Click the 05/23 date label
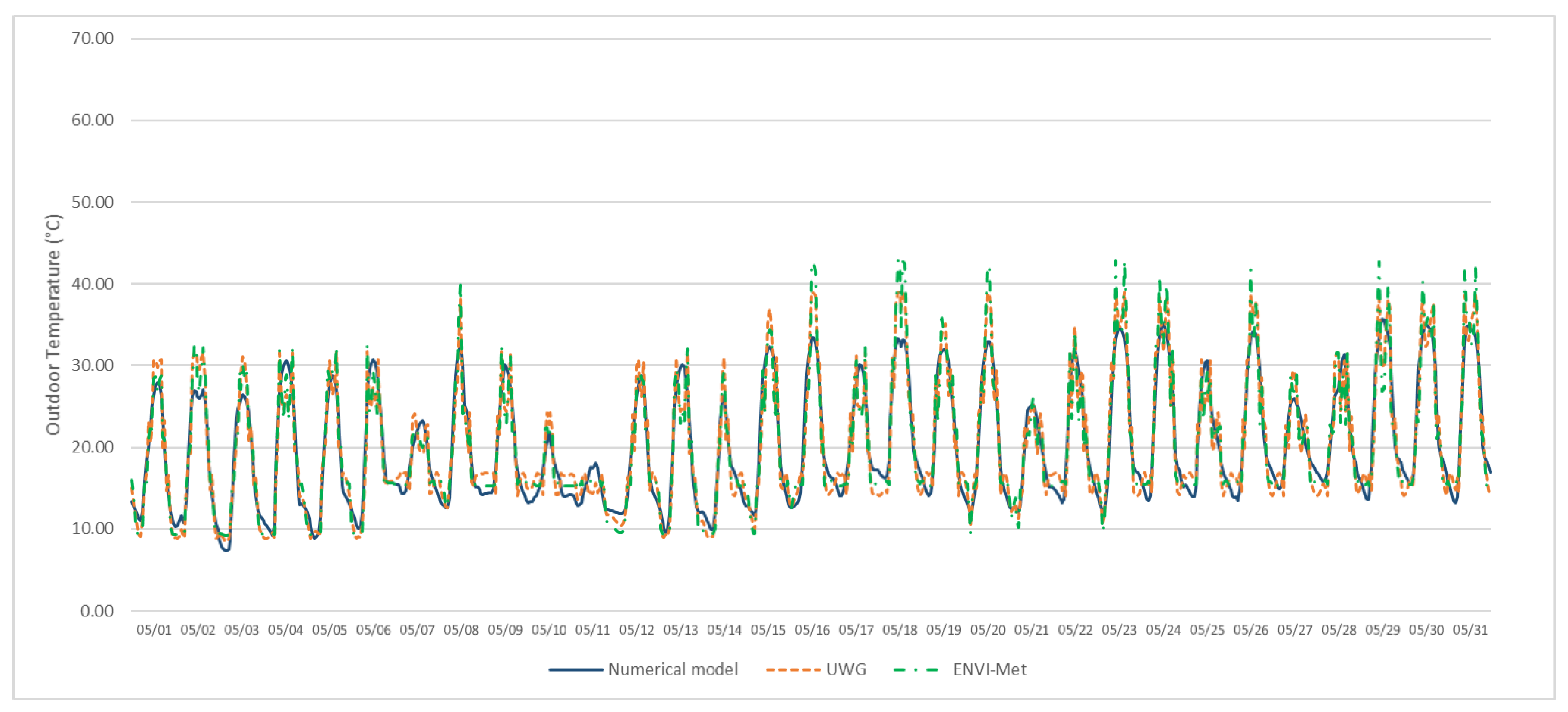Image resolution: width=1568 pixels, height=712 pixels. coord(1119,631)
